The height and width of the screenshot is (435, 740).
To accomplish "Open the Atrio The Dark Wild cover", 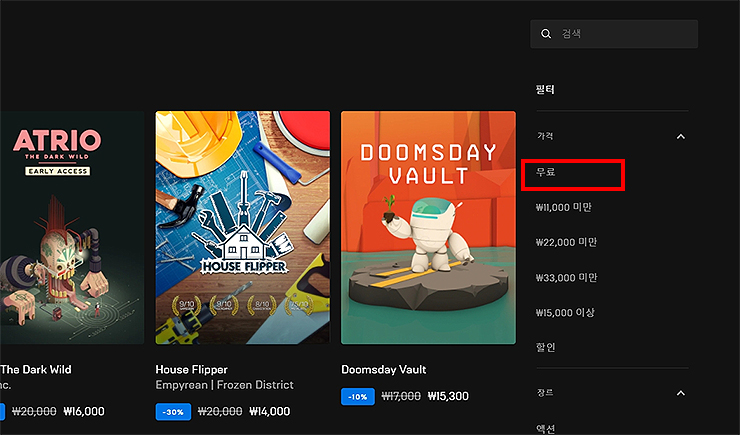I will tap(72, 227).
